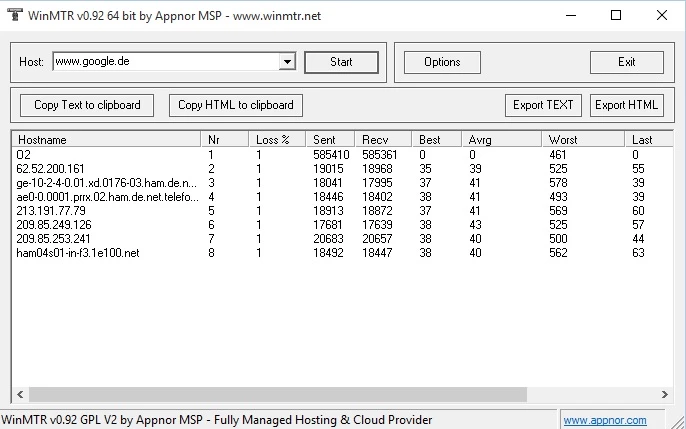Click the window resize grip in status bar
The height and width of the screenshot is (429, 686).
tap(679, 422)
